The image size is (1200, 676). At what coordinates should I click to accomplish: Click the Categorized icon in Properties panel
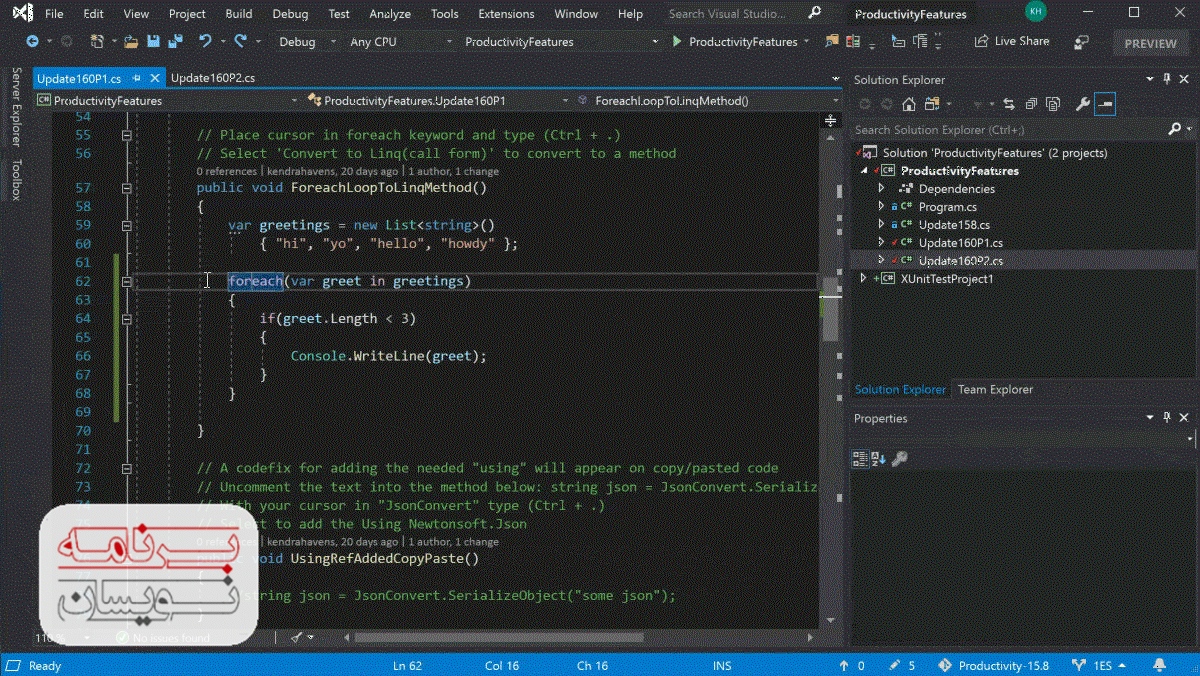tap(860, 459)
